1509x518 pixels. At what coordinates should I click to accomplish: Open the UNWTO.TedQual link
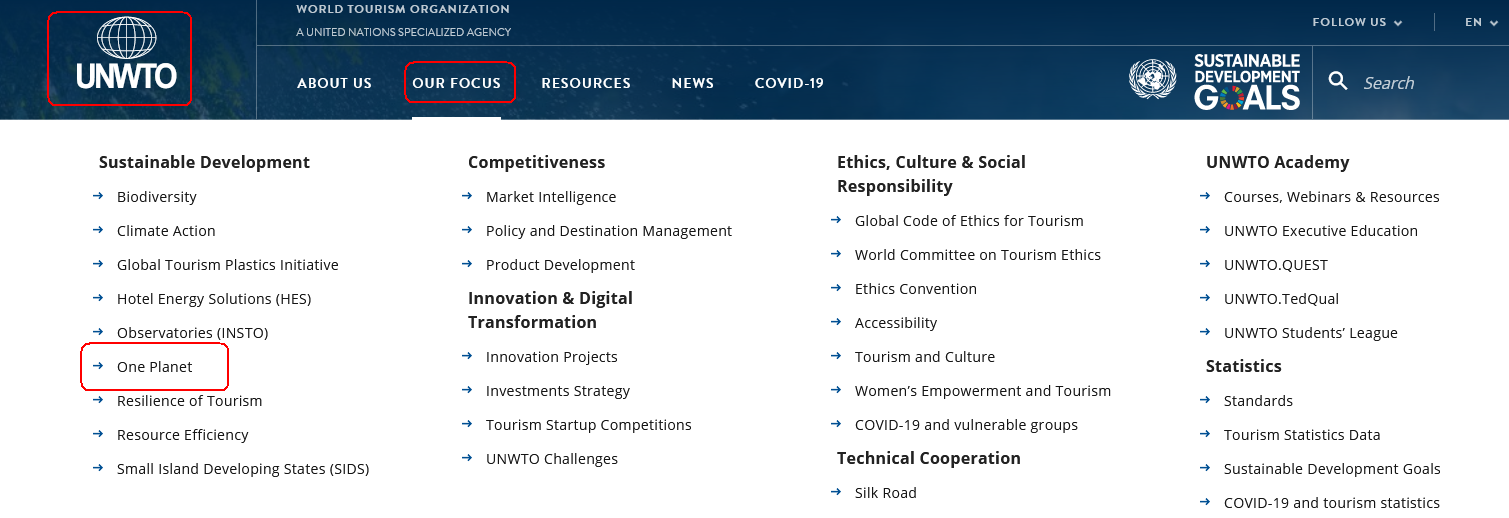(x=1281, y=299)
